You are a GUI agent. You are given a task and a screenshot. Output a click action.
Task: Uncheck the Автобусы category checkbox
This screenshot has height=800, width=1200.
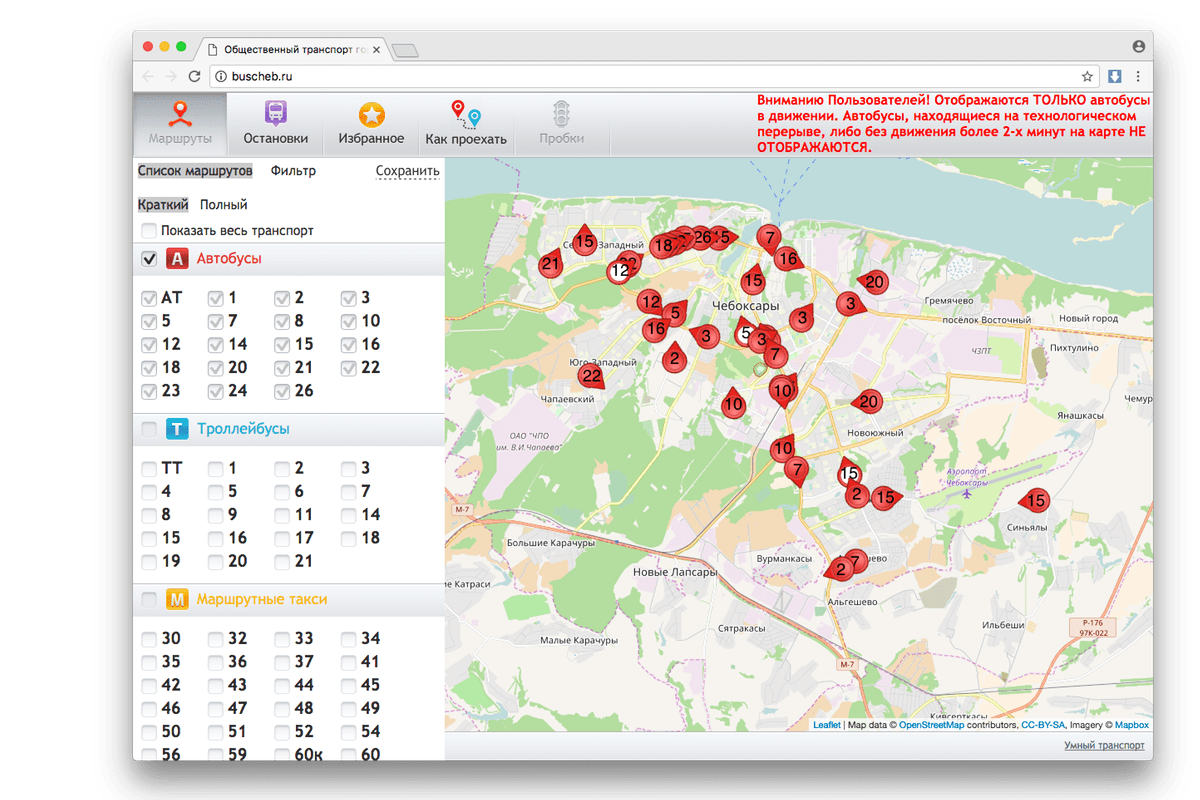point(149,259)
